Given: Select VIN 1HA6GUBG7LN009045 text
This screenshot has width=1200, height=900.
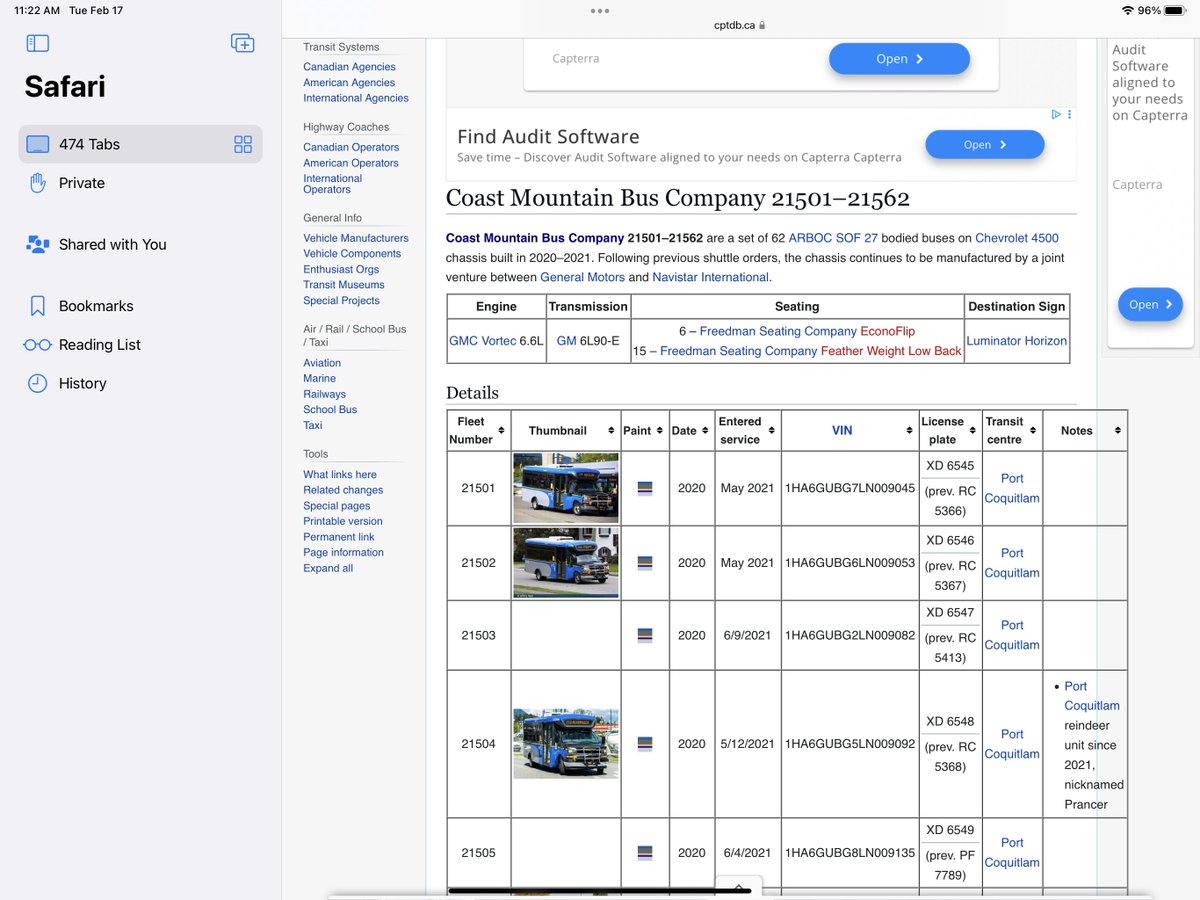Looking at the screenshot, I should 850,488.
